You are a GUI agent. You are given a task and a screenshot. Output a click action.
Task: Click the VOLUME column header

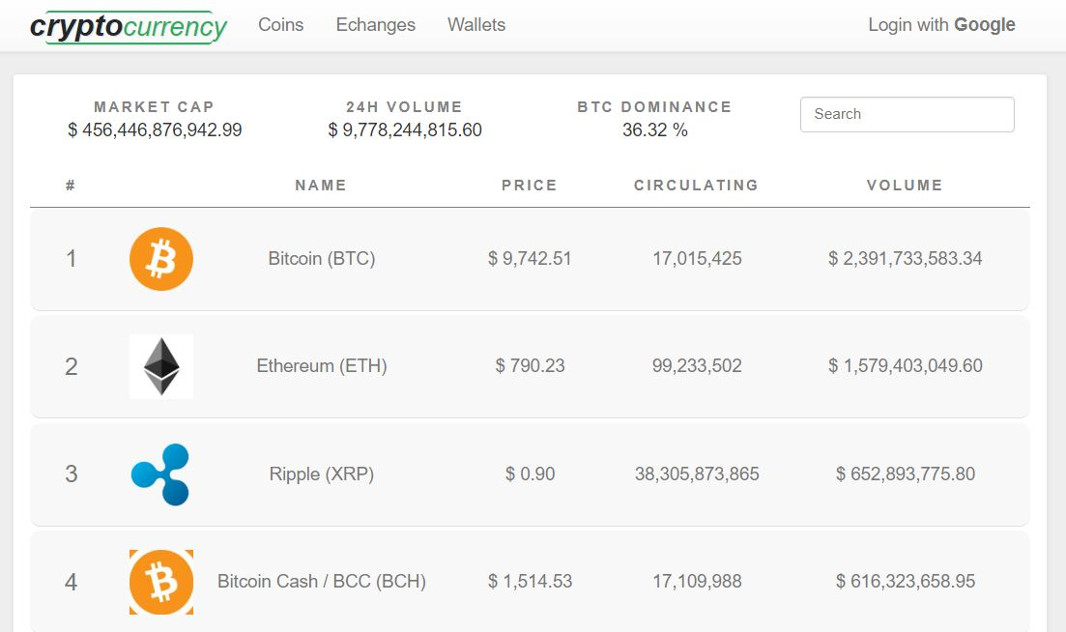(x=905, y=185)
